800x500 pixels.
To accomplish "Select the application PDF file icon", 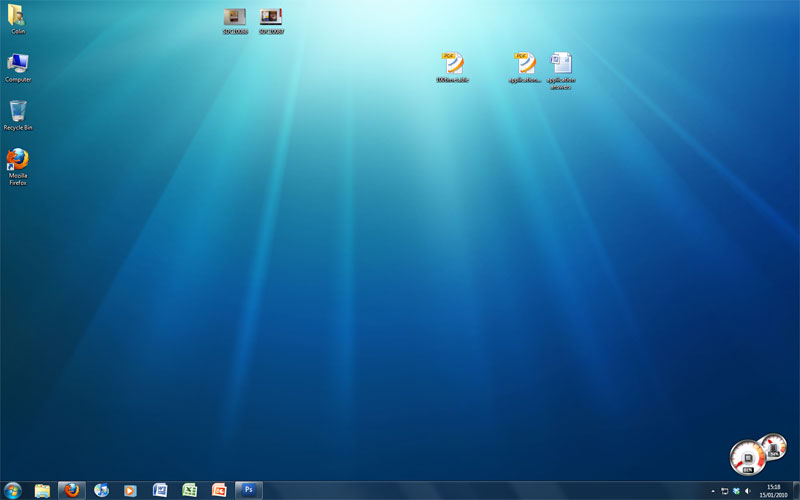I will coord(524,67).
